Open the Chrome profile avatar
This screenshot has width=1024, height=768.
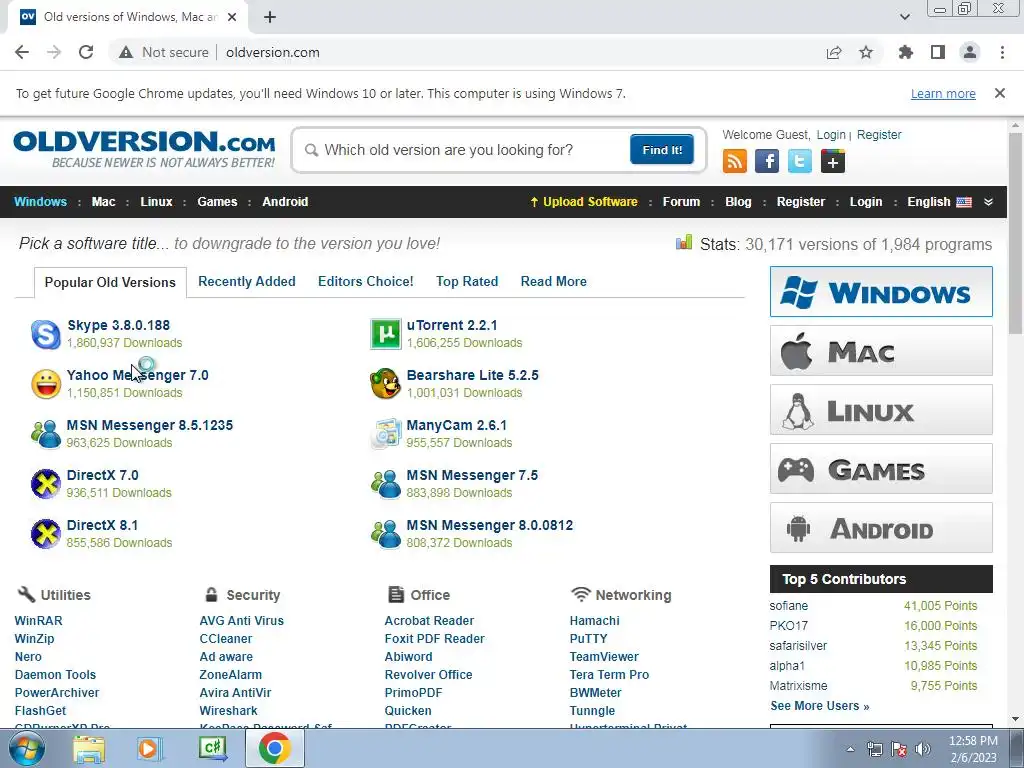pyautogui.click(x=970, y=52)
